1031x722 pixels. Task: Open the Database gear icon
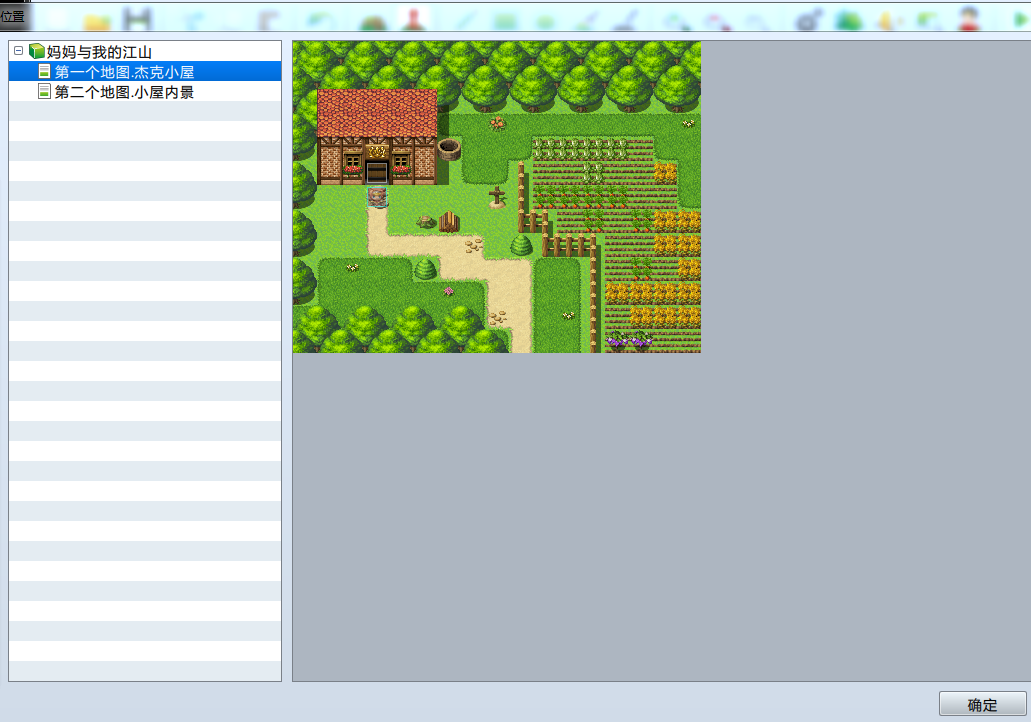pyautogui.click(x=809, y=19)
